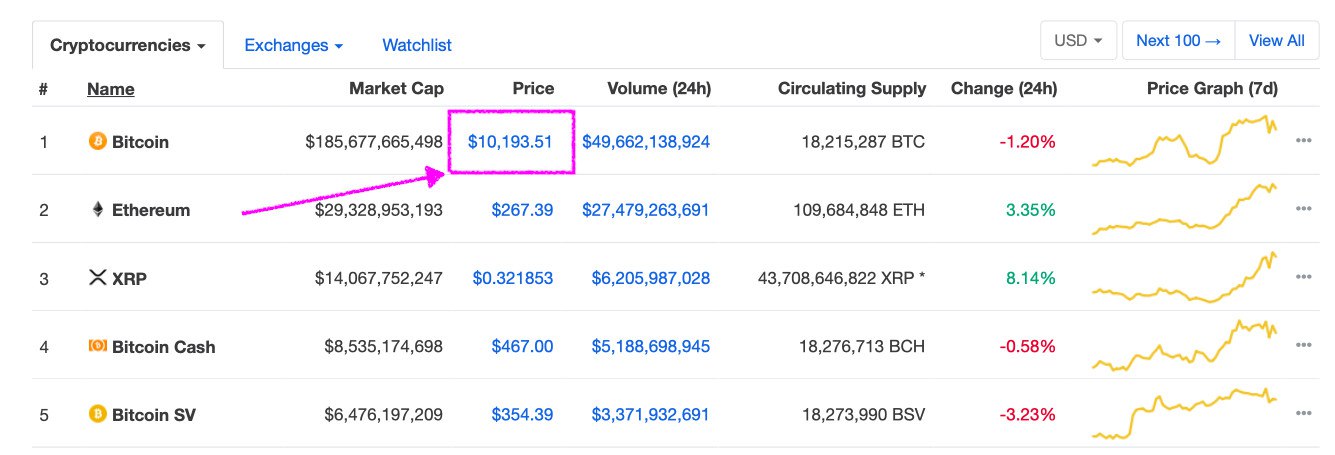
Task: Click the Next 100 button
Action: 1178,41
